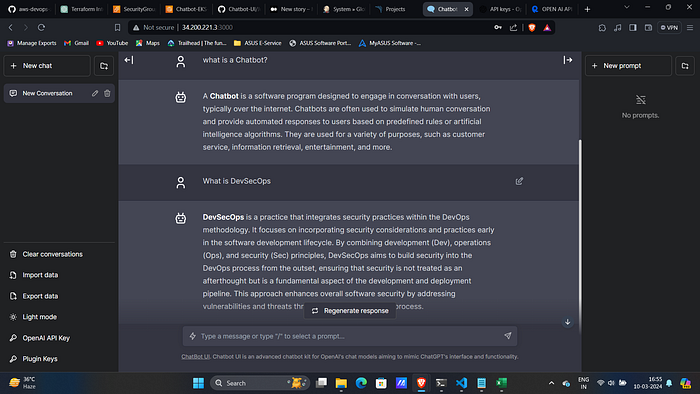Open Manage Exports bookmark
Image resolution: width=700 pixels, height=394 pixels.
coord(32,43)
